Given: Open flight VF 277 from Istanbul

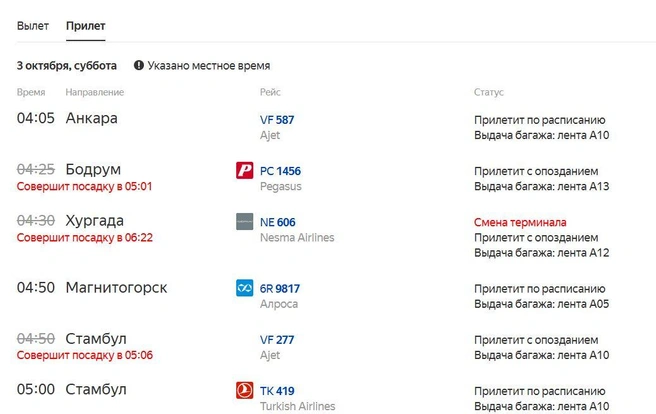Looking at the screenshot, I should (x=277, y=340).
